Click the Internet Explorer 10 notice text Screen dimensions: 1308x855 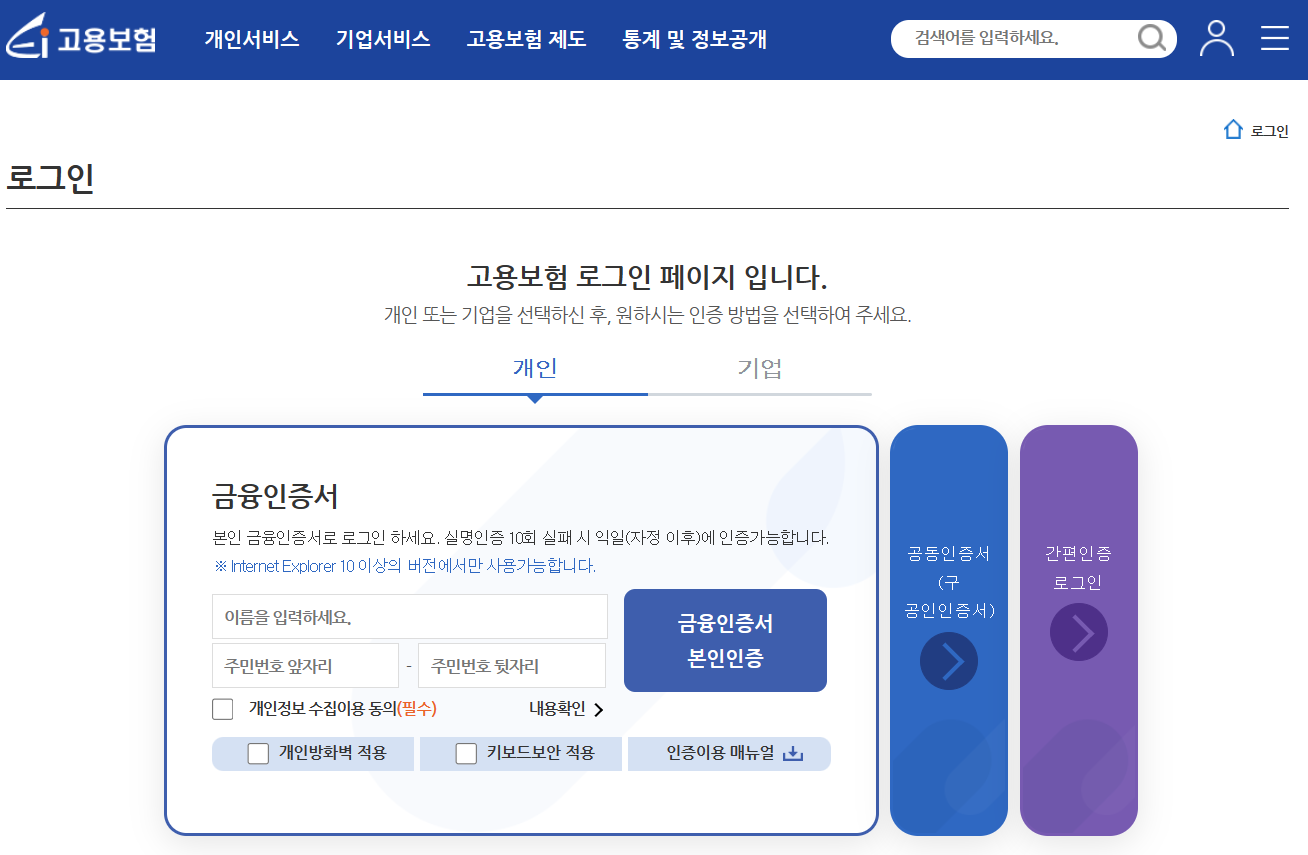pos(405,566)
